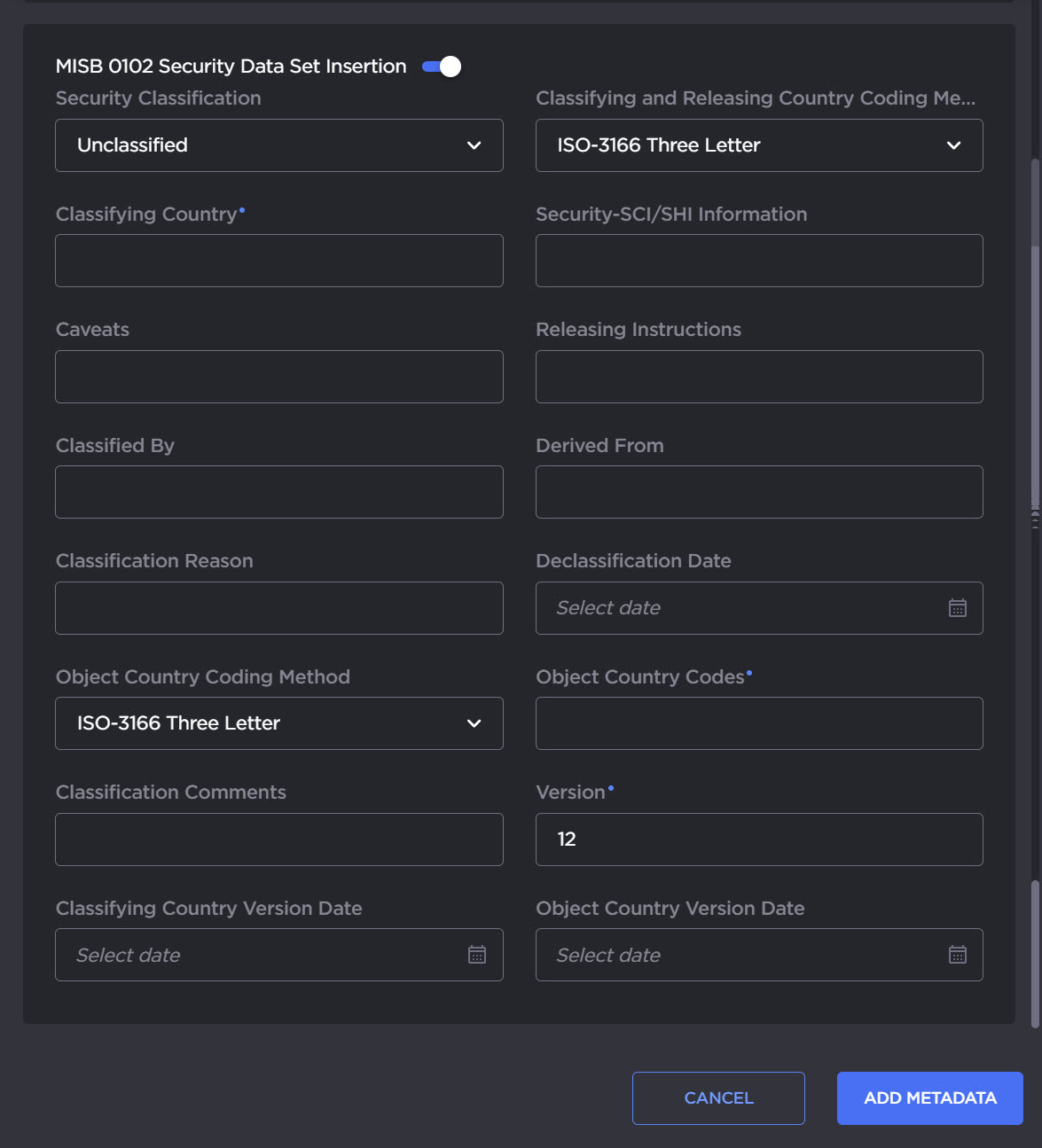Toggle MISB 0102 Security Data Set Insertion switch
The height and width of the screenshot is (1148, 1042).
click(442, 66)
